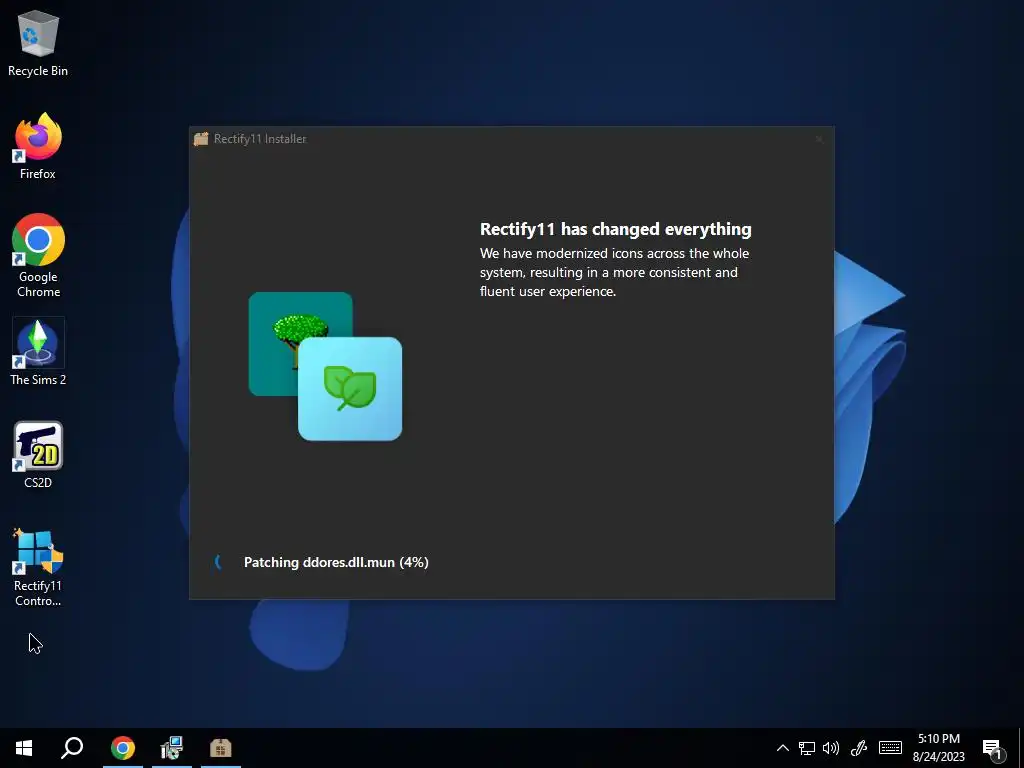Open the Recycle Bin desktop icon

38,44
